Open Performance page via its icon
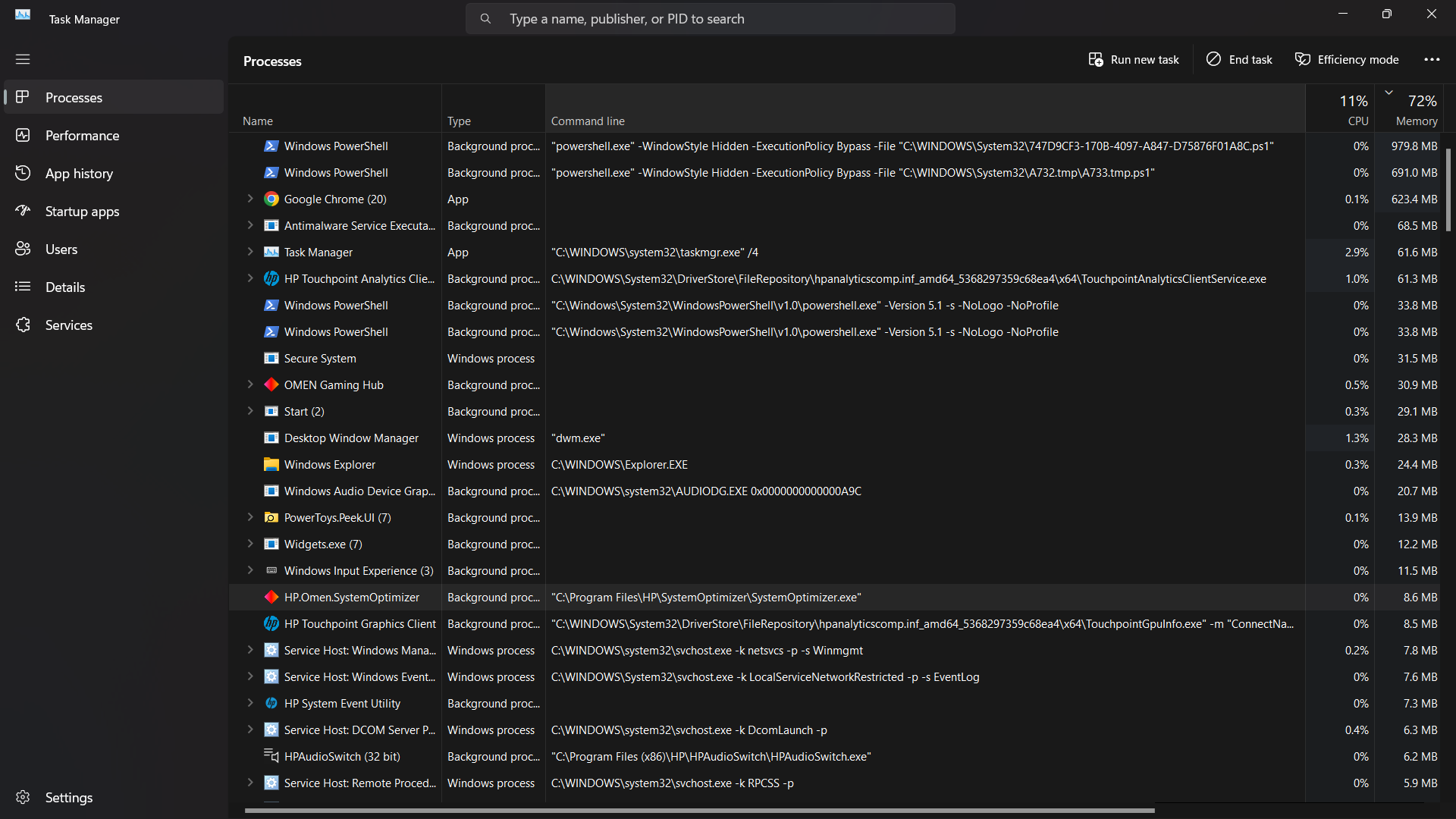Image resolution: width=1456 pixels, height=819 pixels. [23, 135]
